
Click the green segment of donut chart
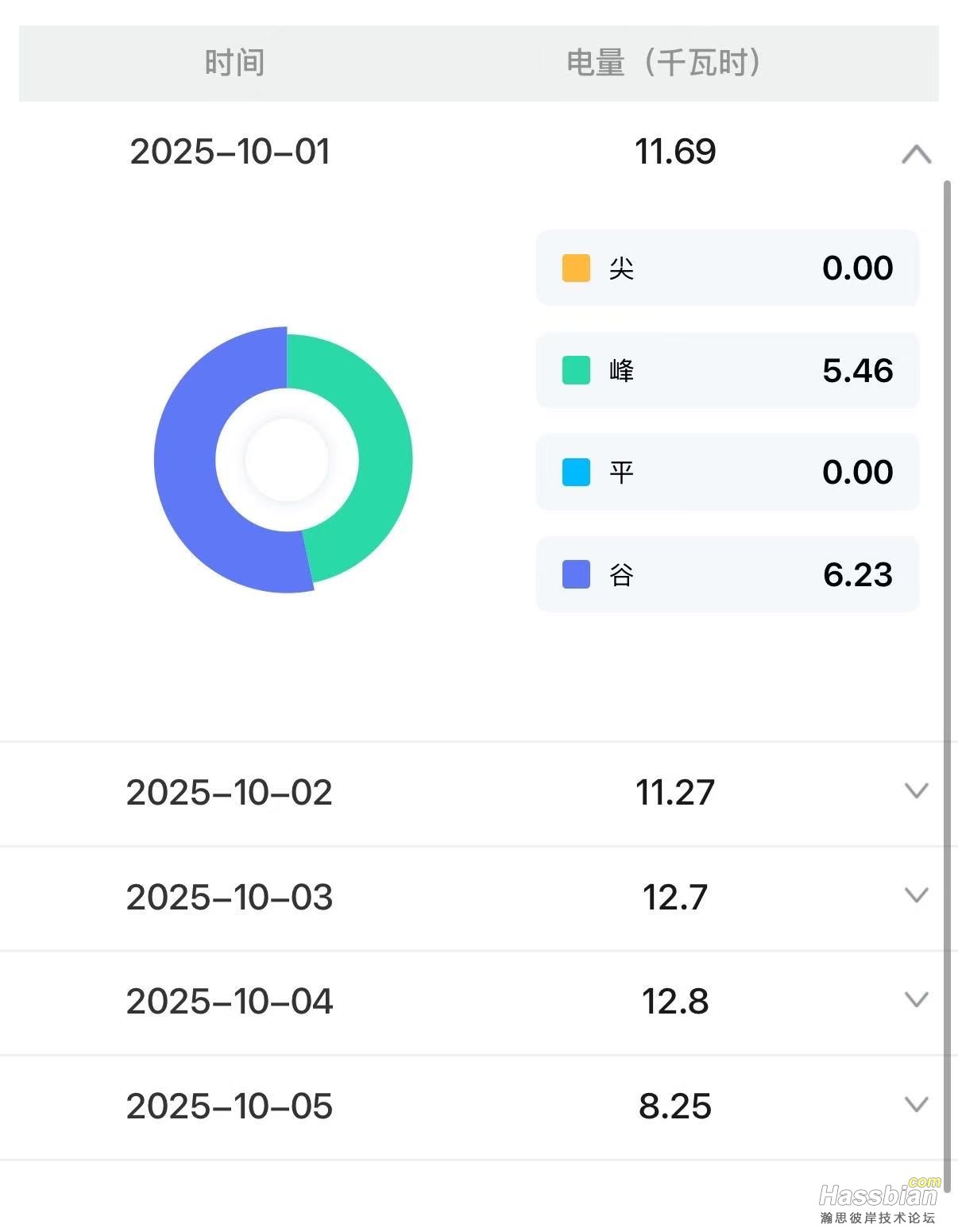[x=380, y=445]
